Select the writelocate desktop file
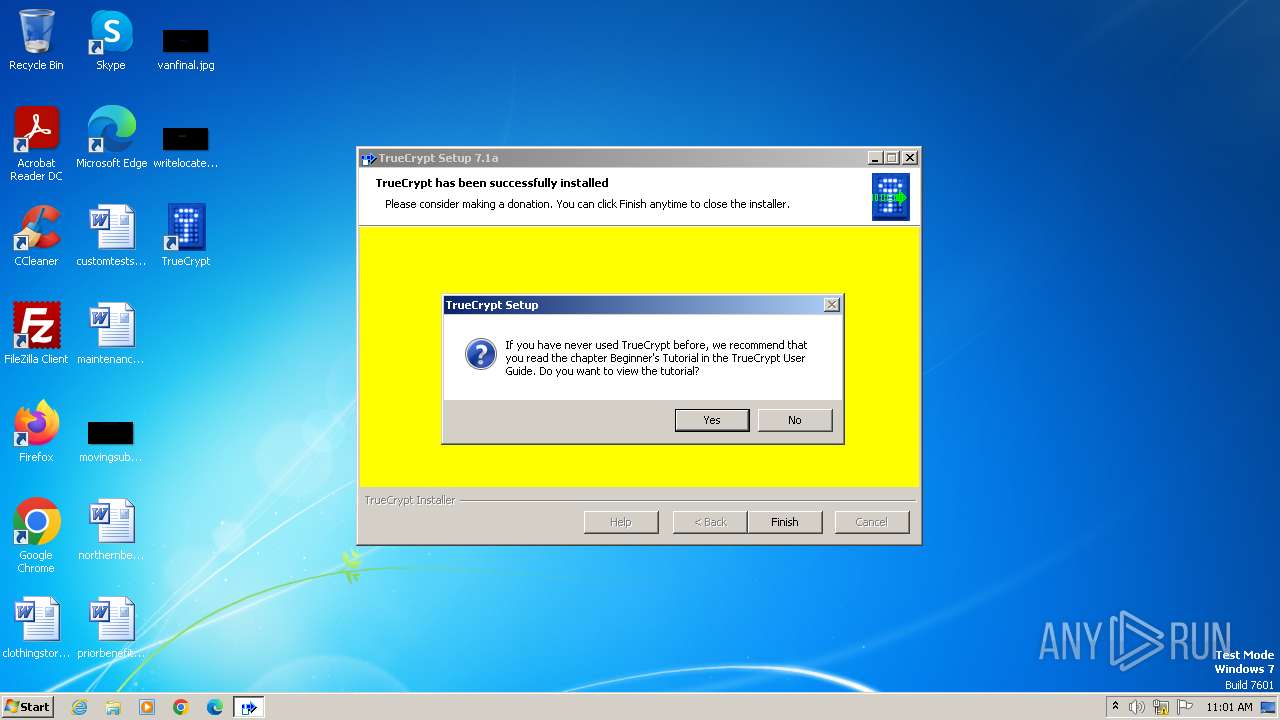Viewport: 1280px width, 720px height. pos(186,146)
